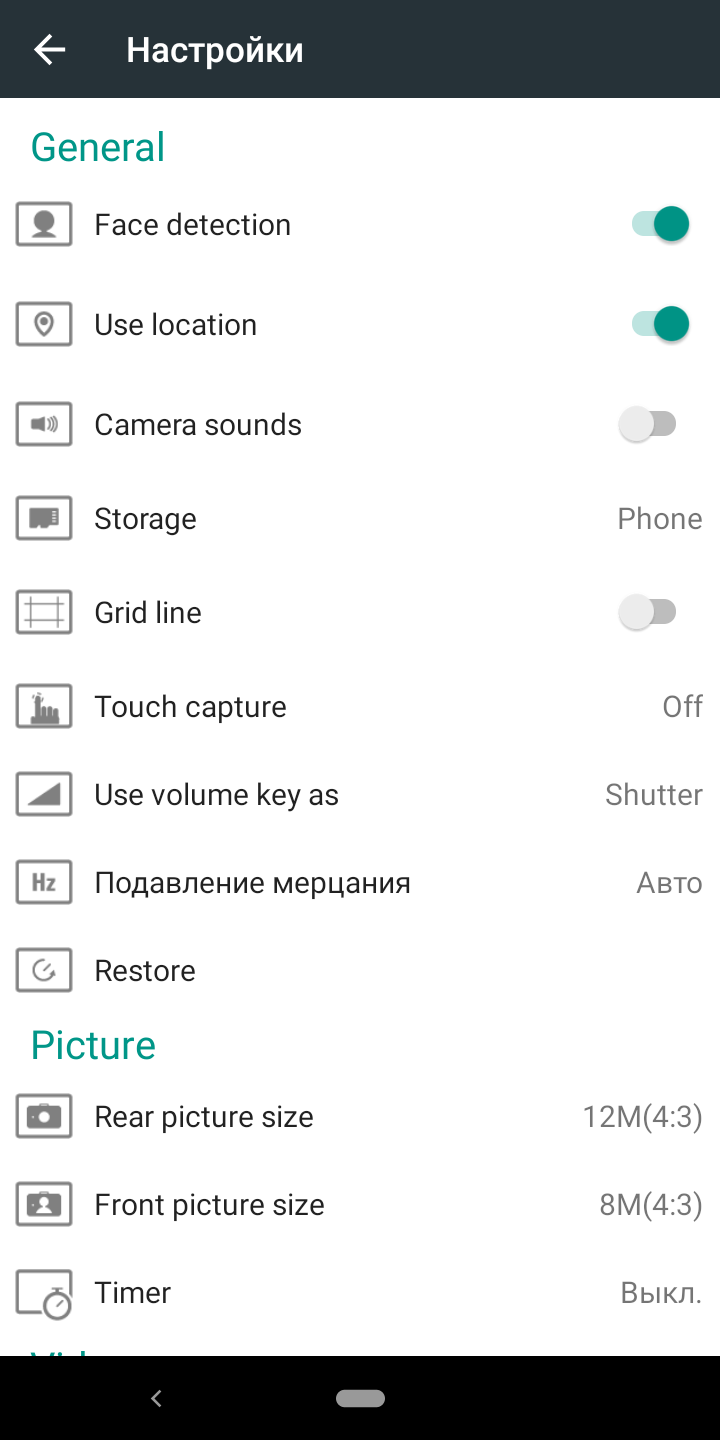Turn off the Use location switch
Image resolution: width=720 pixels, height=1440 pixels.
(x=660, y=324)
